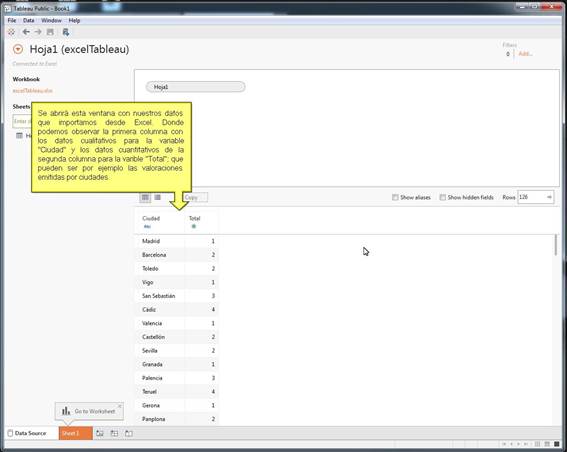This screenshot has width=567, height=452.
Task: Select the San Sebastián cell
Action: pos(158,296)
